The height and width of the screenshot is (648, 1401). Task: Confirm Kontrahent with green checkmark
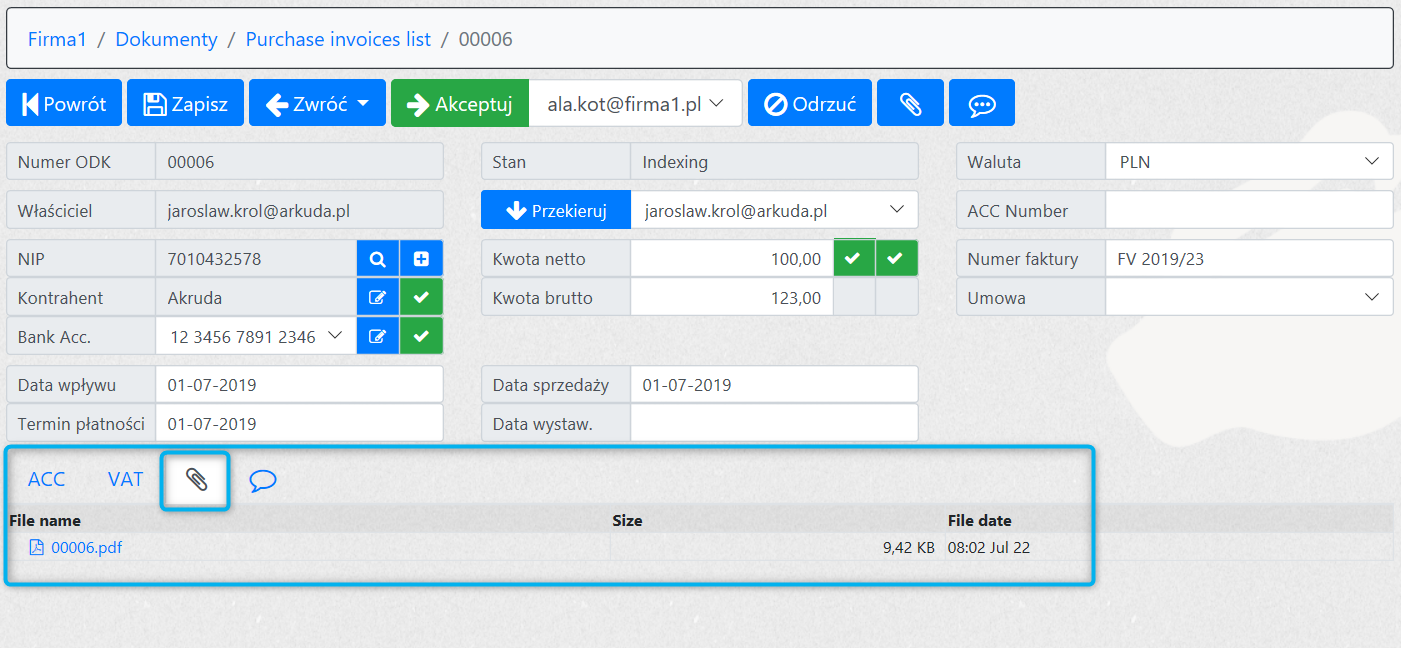coord(421,298)
